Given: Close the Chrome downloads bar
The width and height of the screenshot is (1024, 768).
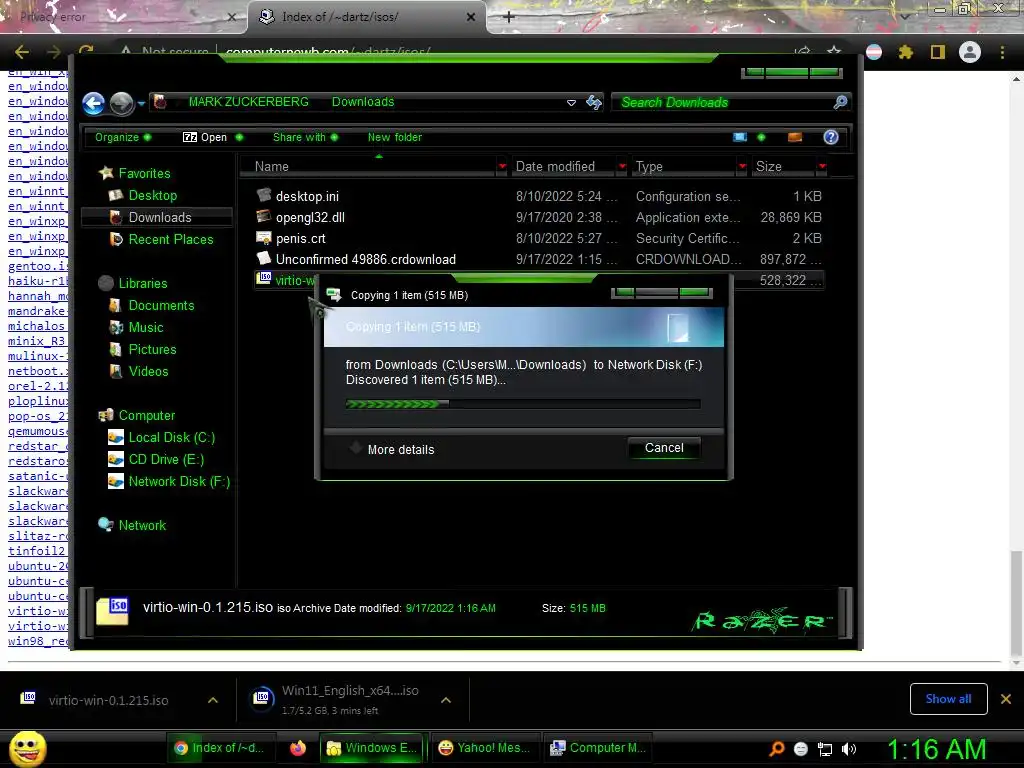Looking at the screenshot, I should click(x=1006, y=699).
